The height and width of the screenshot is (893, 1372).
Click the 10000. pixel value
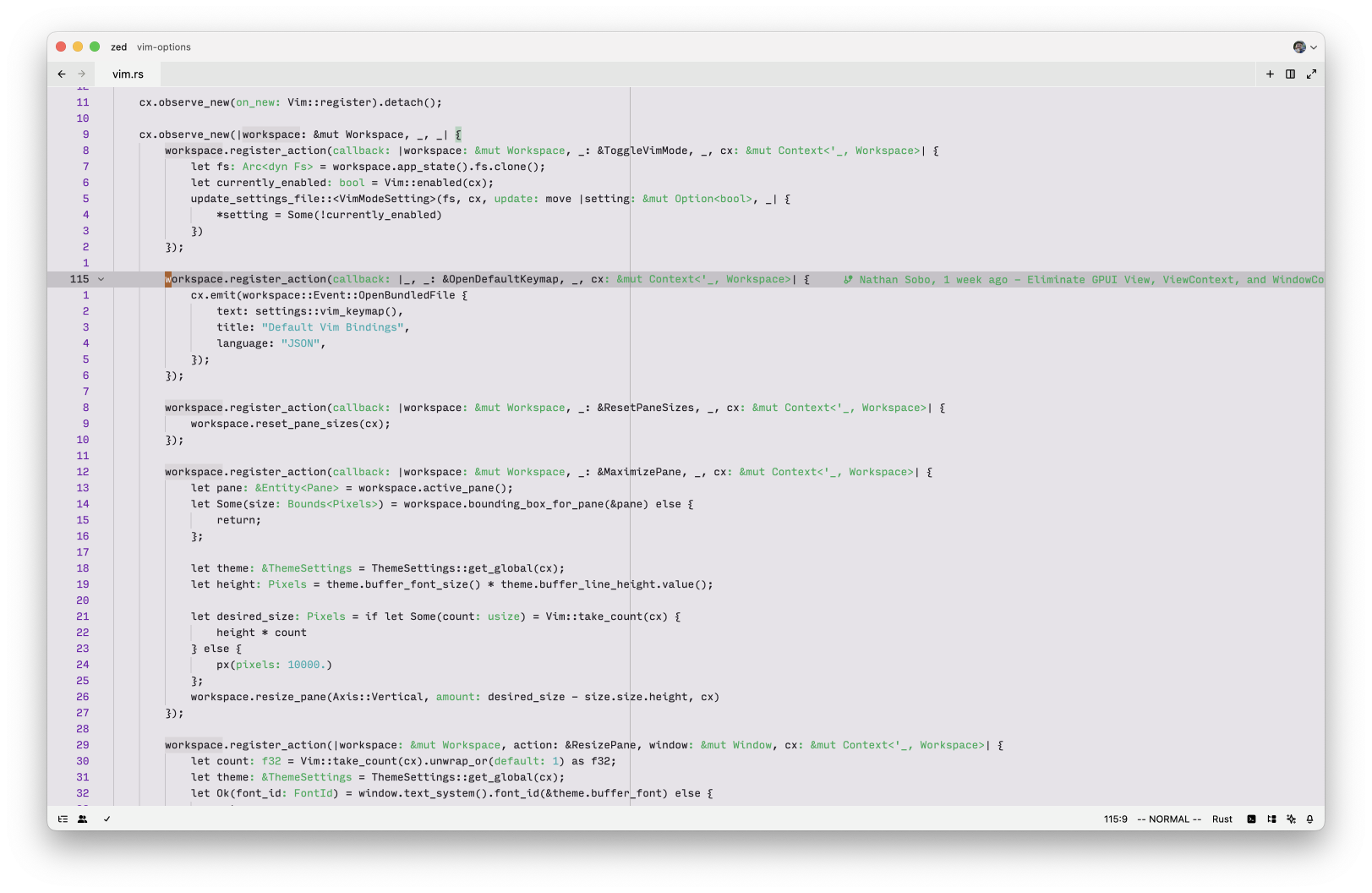tap(307, 665)
